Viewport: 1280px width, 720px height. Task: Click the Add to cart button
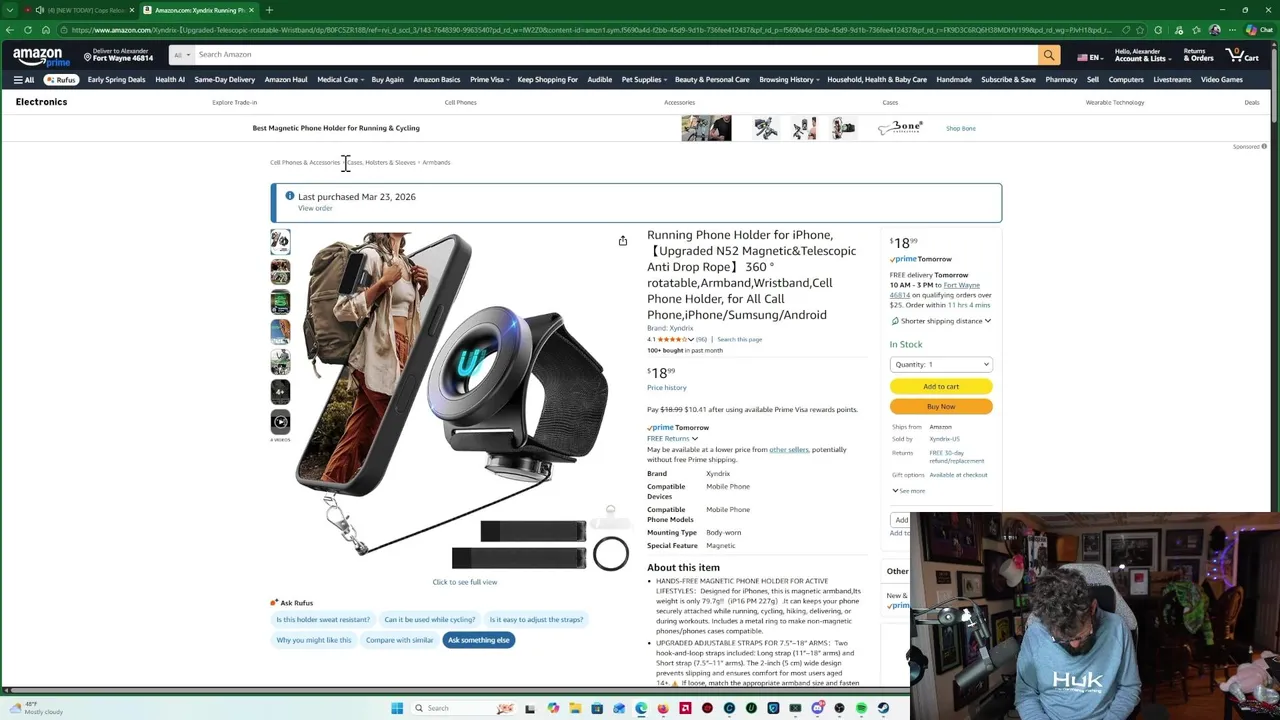point(941,386)
